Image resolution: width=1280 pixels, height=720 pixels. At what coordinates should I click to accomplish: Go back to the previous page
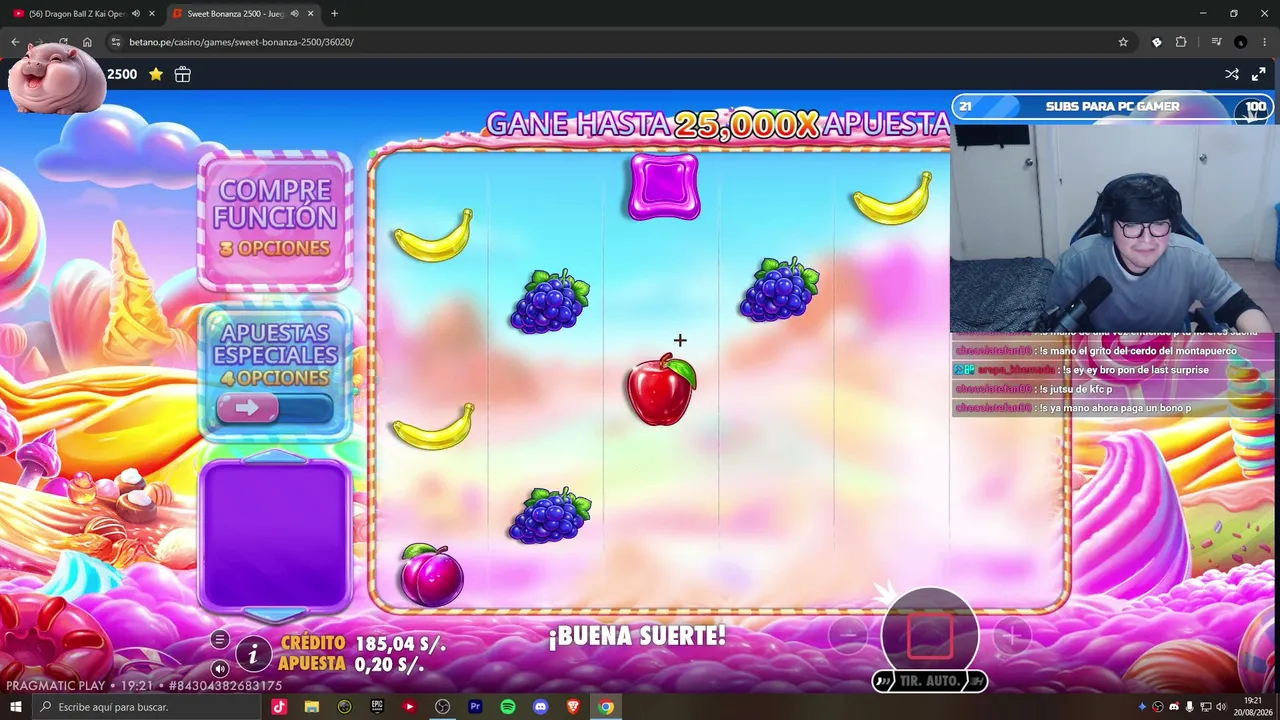pos(15,42)
